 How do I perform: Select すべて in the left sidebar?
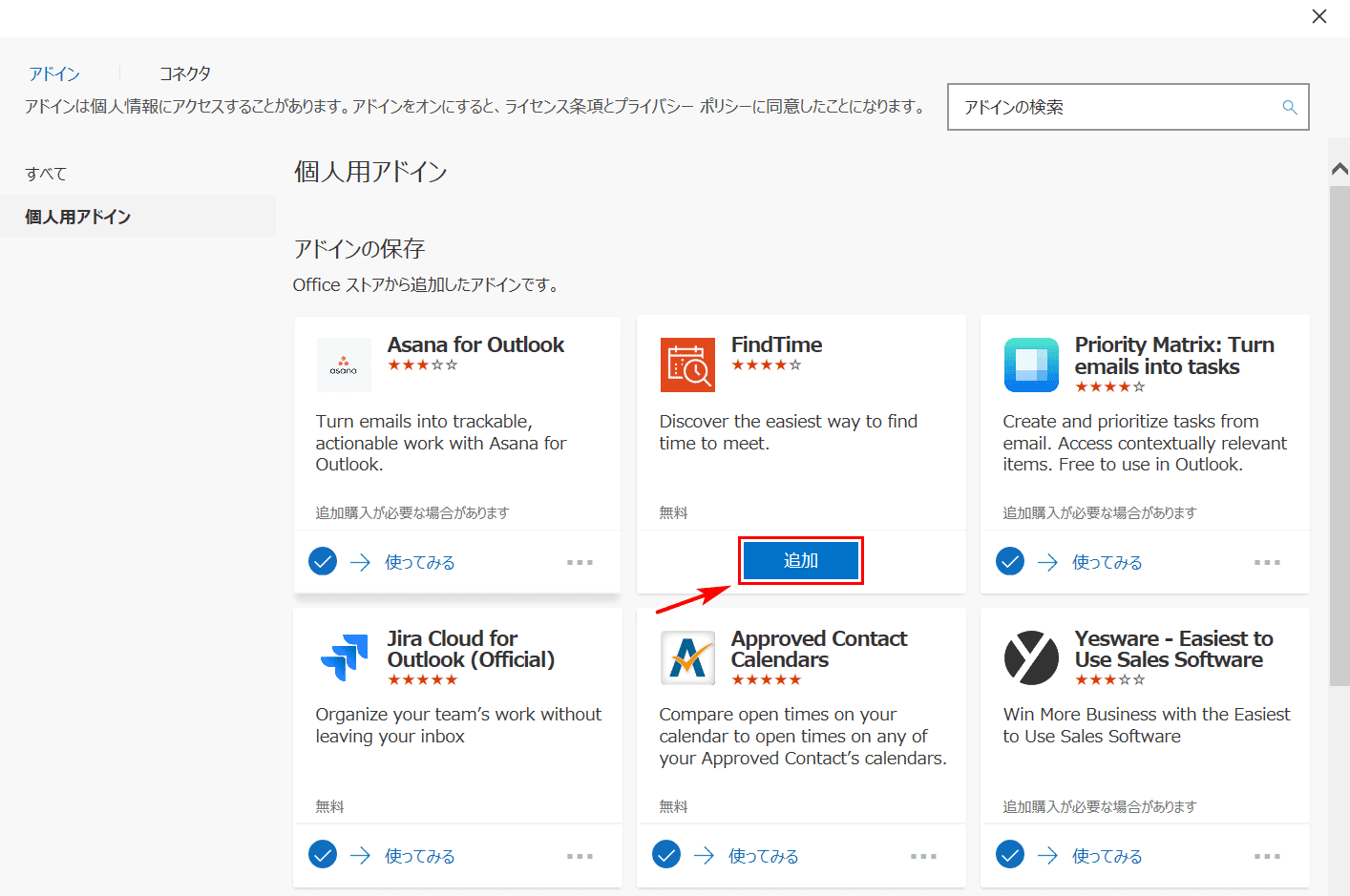click(46, 174)
